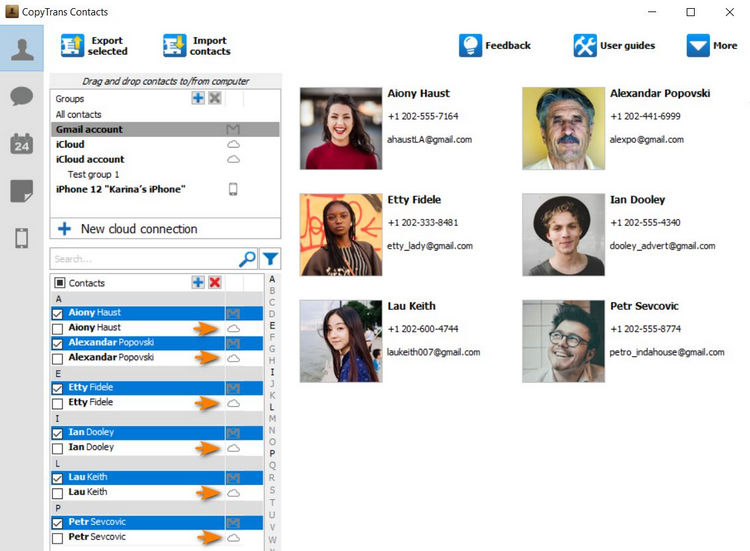This screenshot has width=750, height=551.
Task: Click cloud icon on unselected Ian Dooley row
Action: tap(233, 448)
